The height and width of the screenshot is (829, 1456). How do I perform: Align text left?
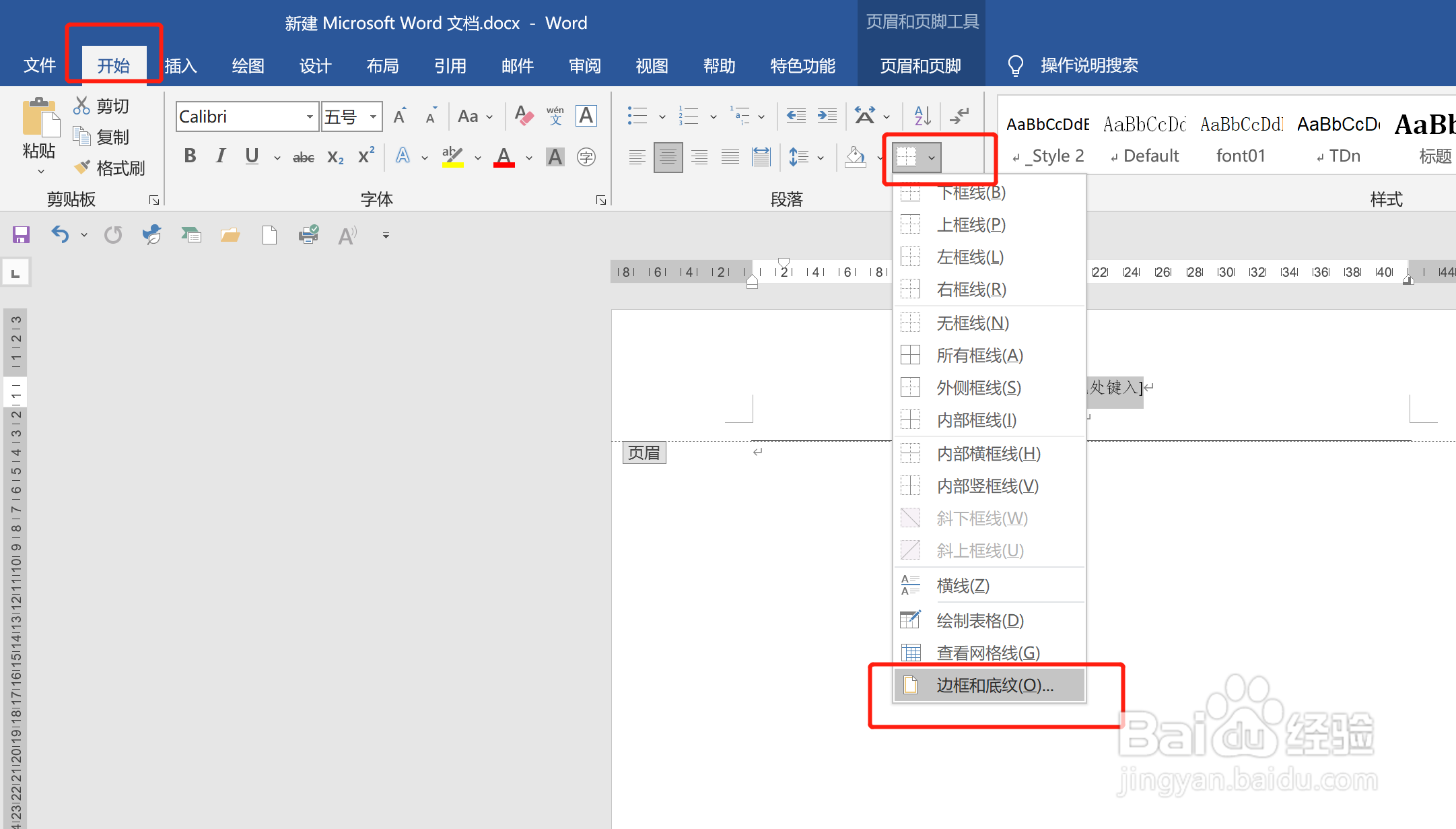[x=637, y=157]
